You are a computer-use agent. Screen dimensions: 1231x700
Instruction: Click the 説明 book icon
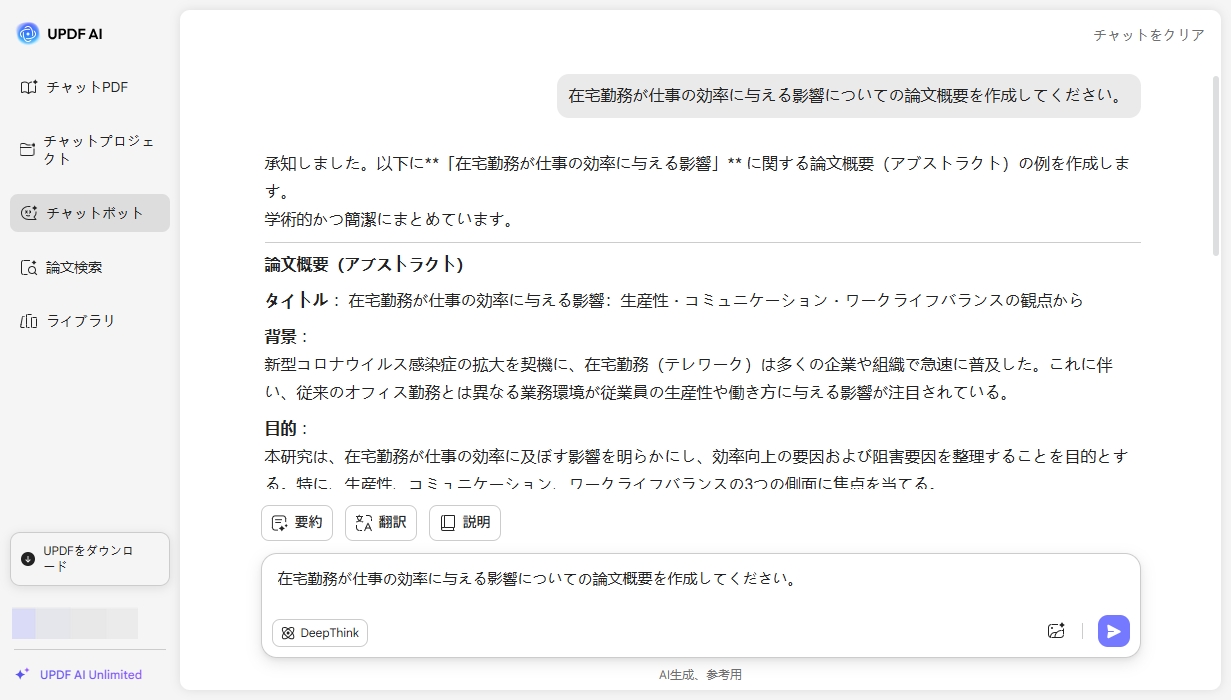pyautogui.click(x=448, y=523)
